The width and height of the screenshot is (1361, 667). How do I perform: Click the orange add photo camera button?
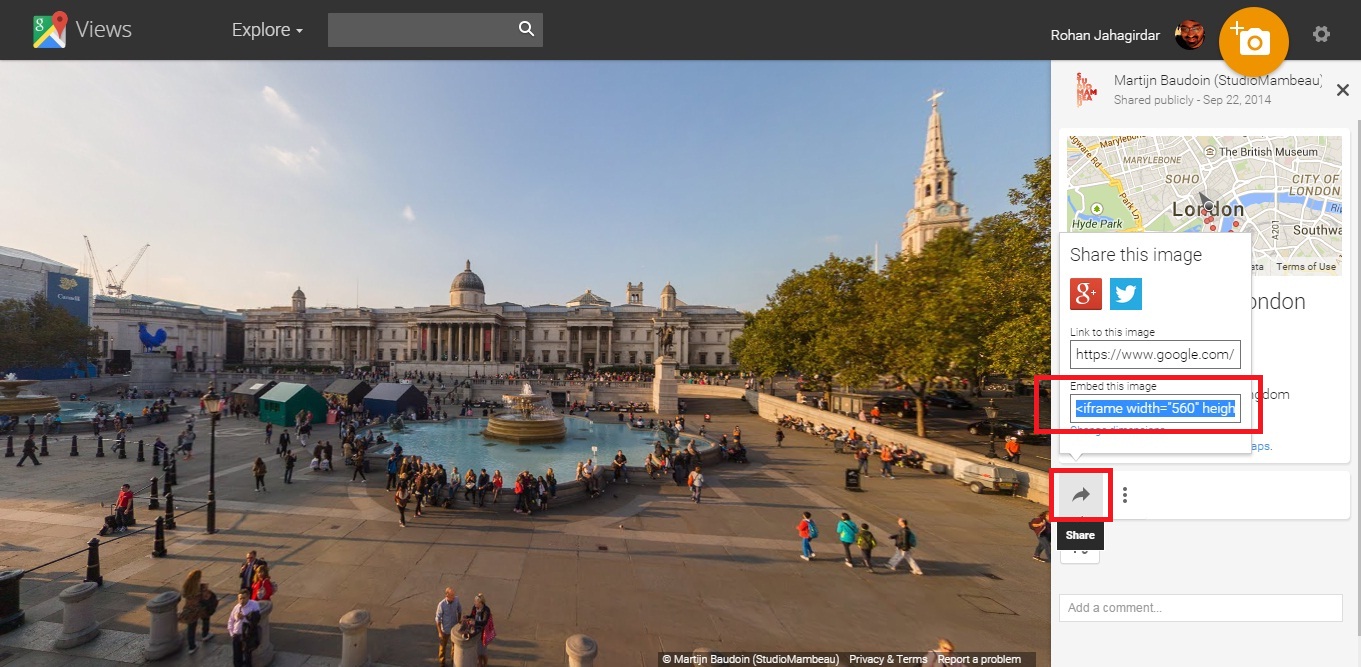[x=1254, y=41]
